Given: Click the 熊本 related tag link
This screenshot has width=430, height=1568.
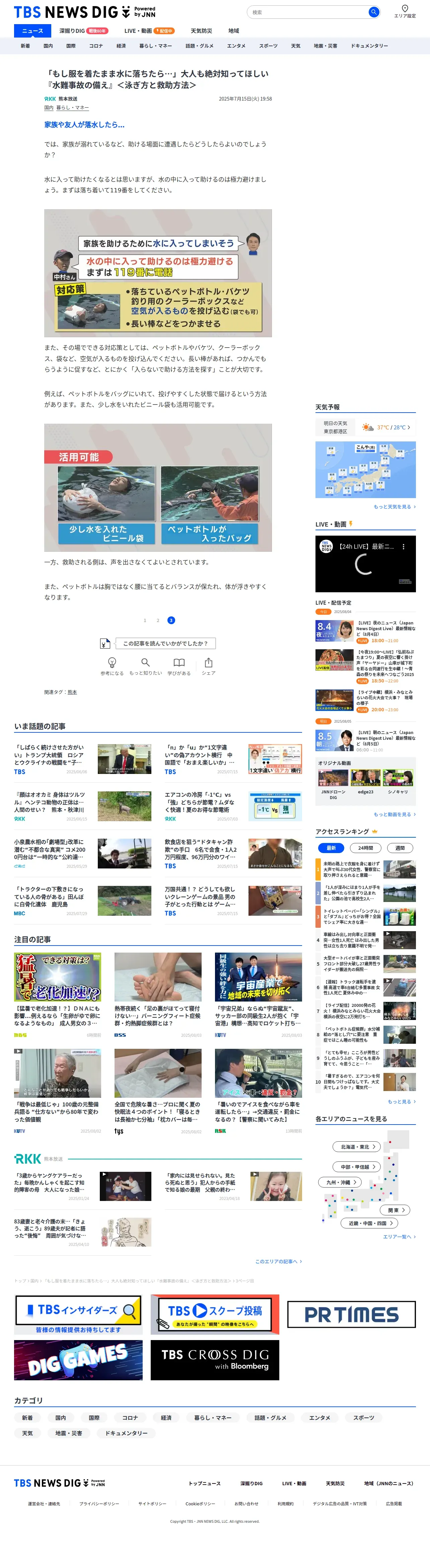Looking at the screenshot, I should pos(72,692).
